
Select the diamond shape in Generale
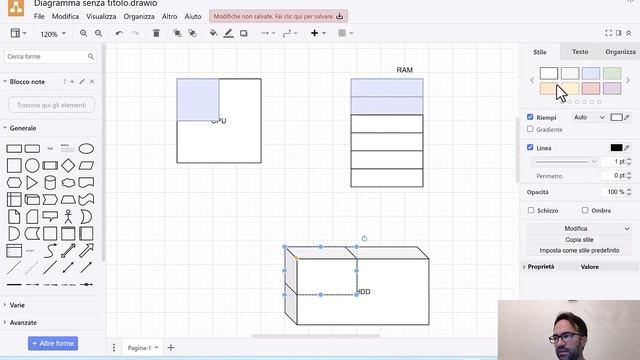[x=68, y=165]
